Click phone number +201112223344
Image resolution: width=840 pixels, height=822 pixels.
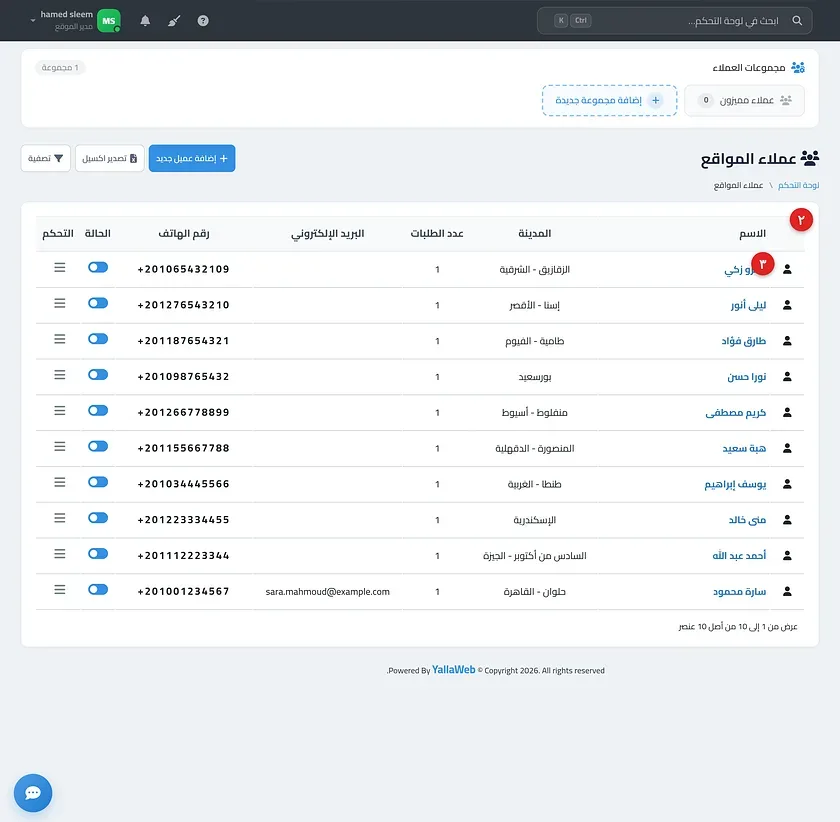[183, 556]
